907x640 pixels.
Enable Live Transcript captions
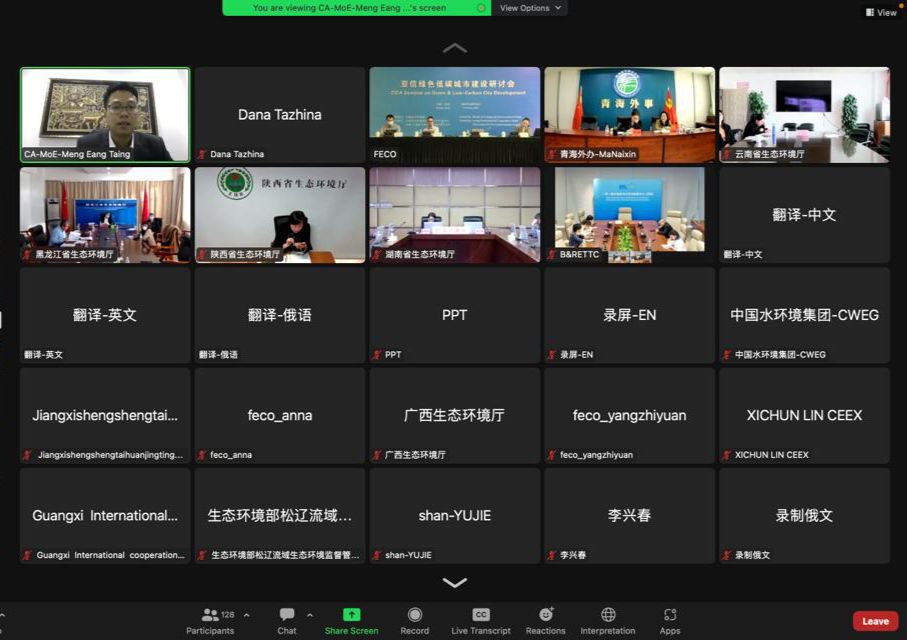point(481,620)
